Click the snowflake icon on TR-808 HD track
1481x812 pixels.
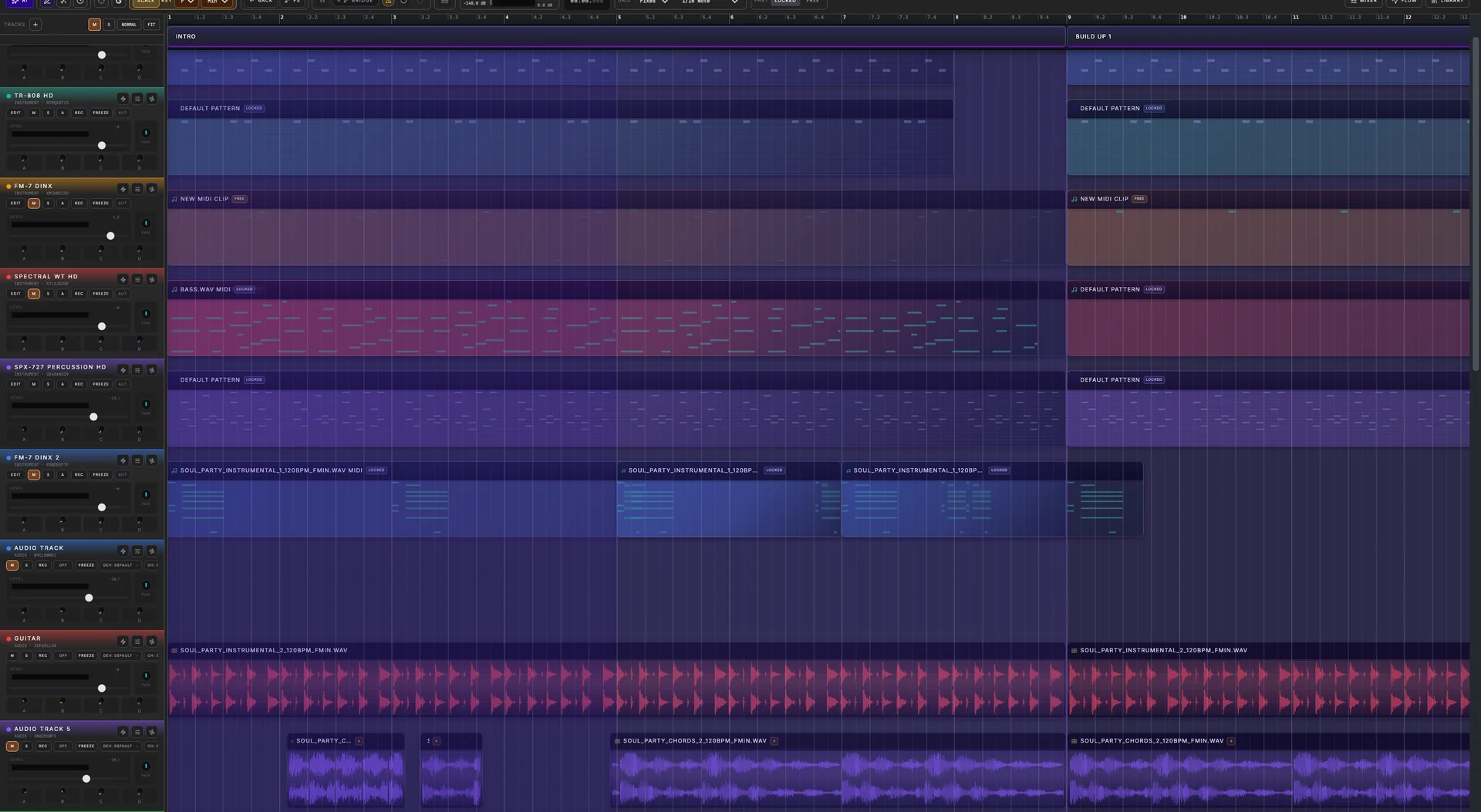(x=152, y=99)
